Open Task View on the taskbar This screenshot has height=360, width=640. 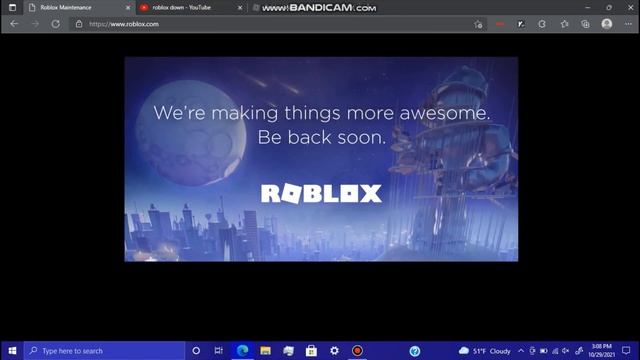coord(218,351)
